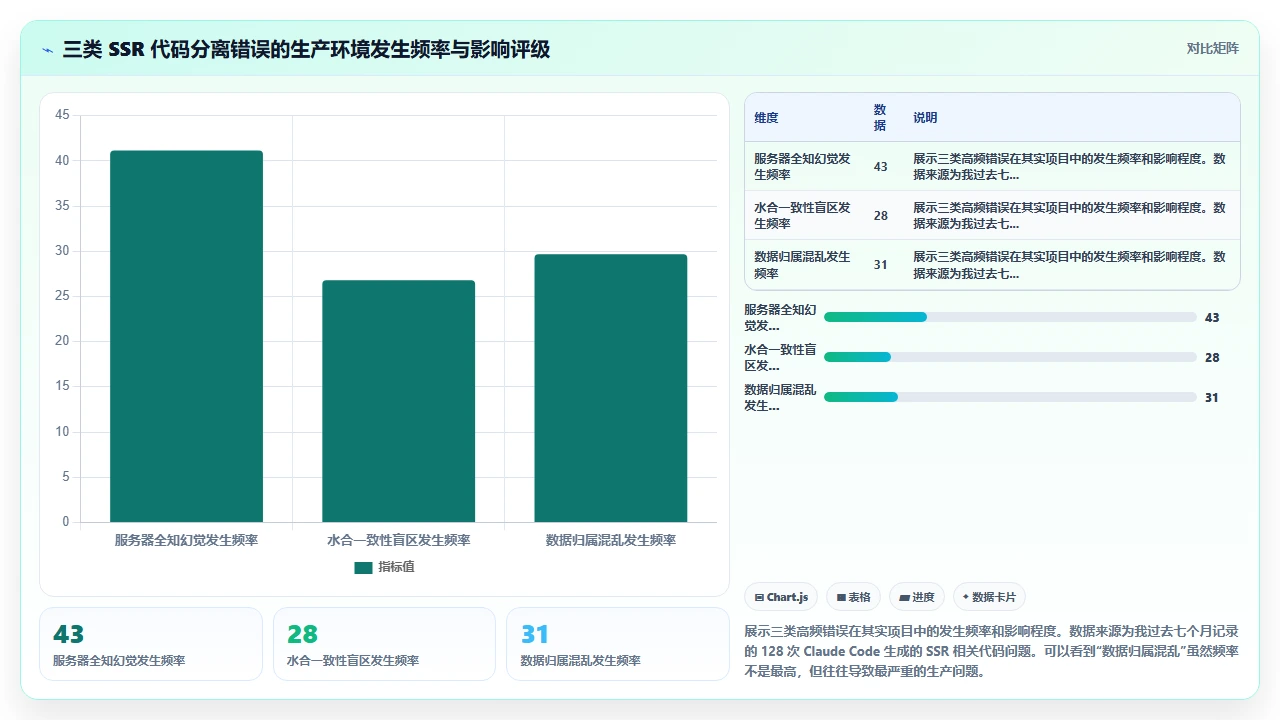Click the 数据 column header
This screenshot has height=720, width=1280.
click(880, 118)
